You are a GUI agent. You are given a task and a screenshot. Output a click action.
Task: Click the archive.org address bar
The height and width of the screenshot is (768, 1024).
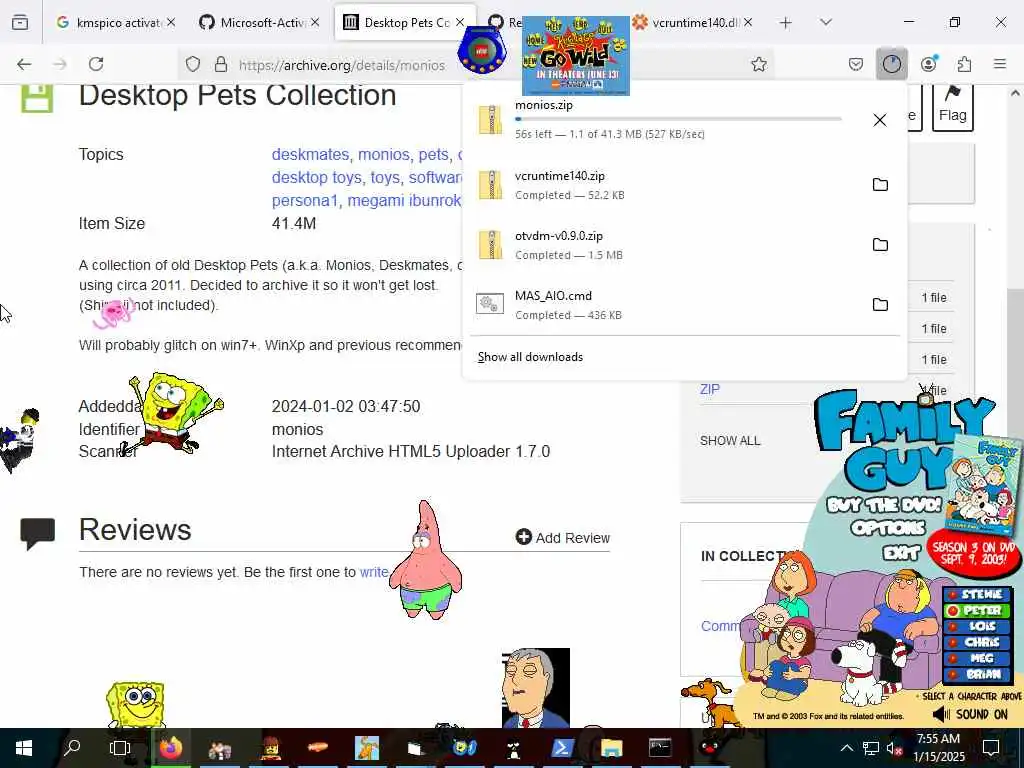tap(342, 65)
